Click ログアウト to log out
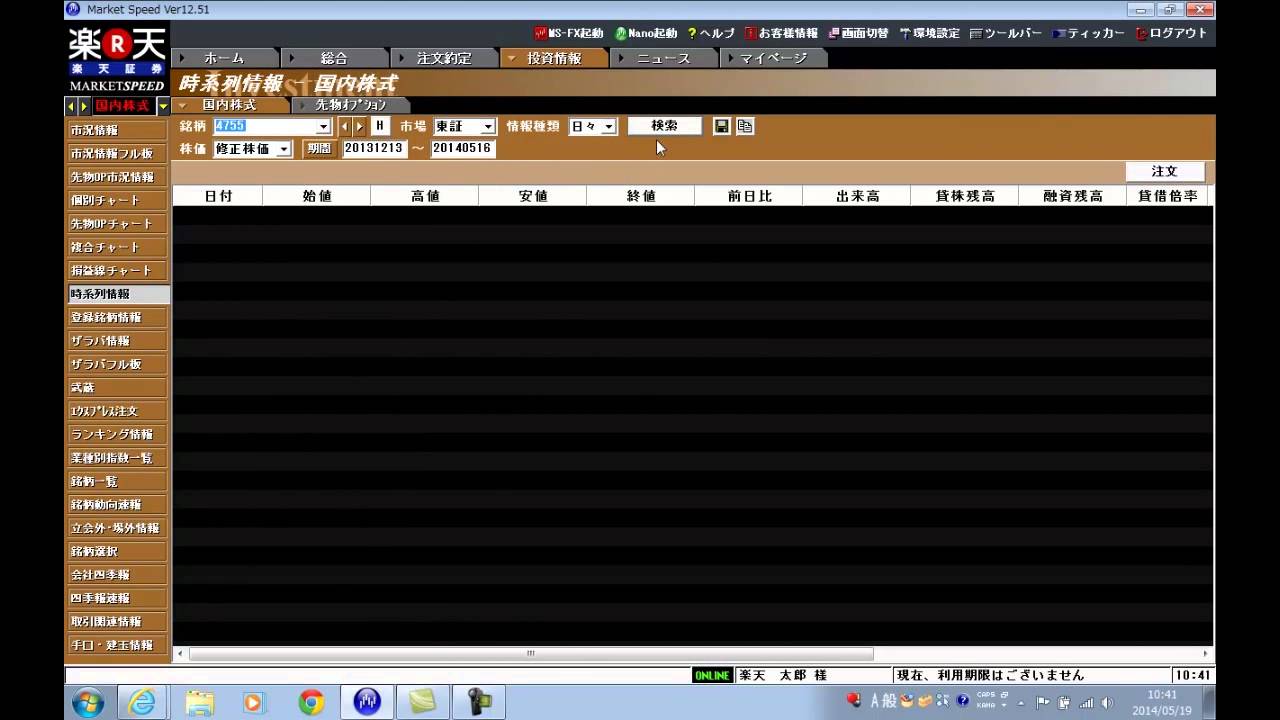The width and height of the screenshot is (1280, 720). (1171, 33)
